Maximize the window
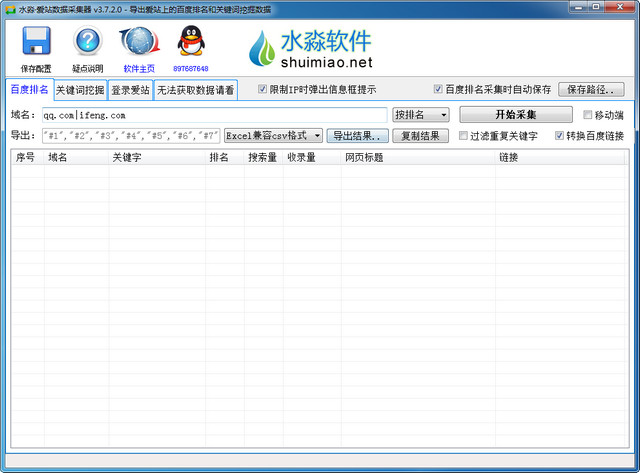Viewport: 640px width, 473px height. pos(596,7)
